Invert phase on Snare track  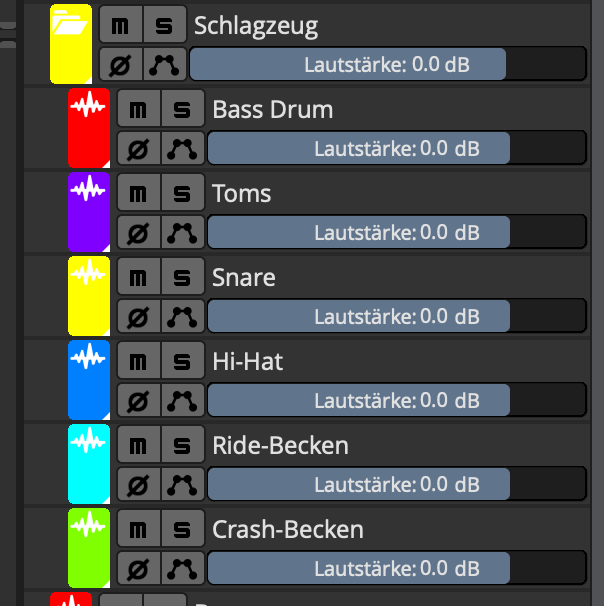click(138, 317)
